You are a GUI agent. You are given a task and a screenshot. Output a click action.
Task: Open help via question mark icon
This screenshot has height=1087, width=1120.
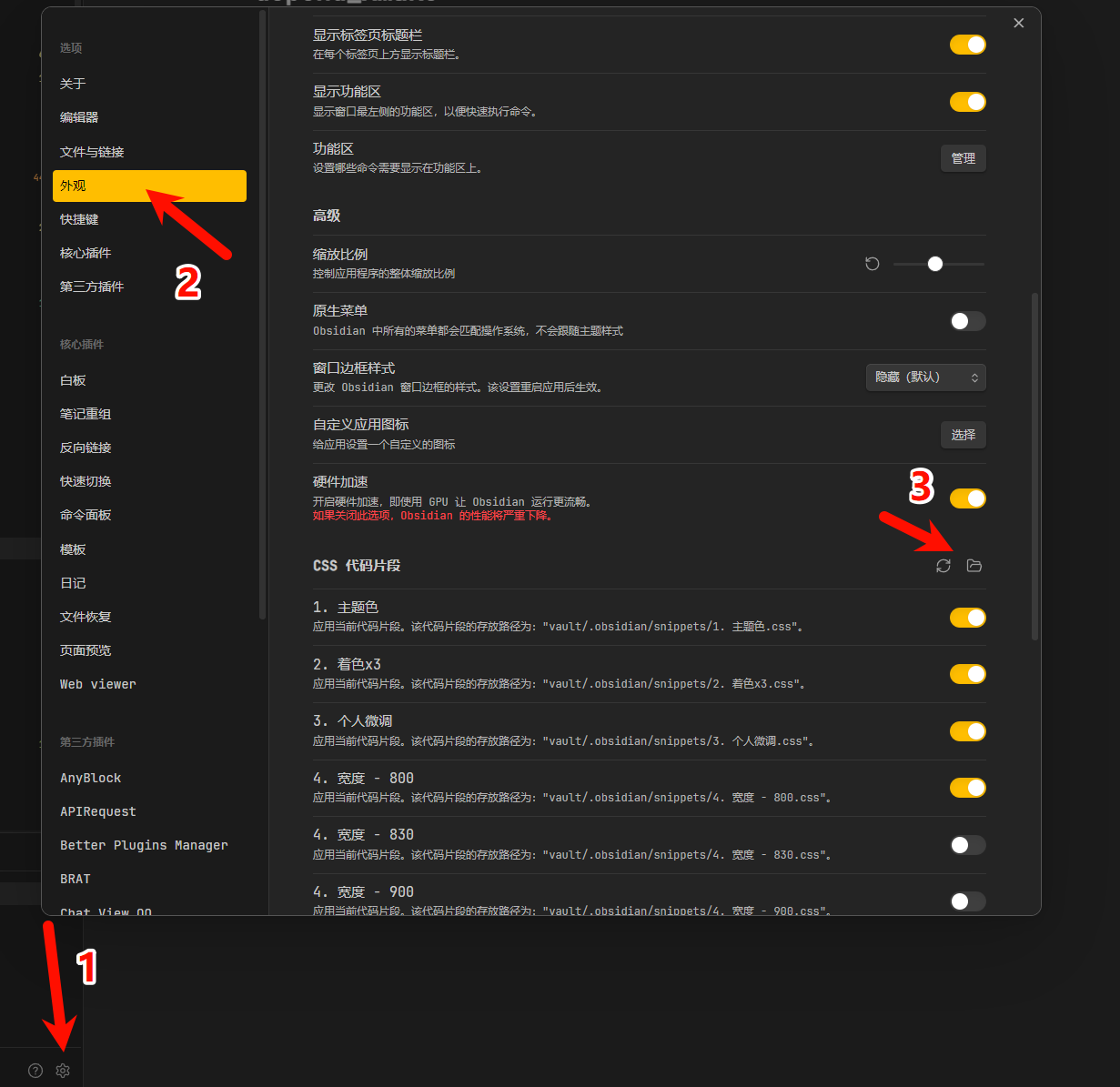[x=35, y=1071]
